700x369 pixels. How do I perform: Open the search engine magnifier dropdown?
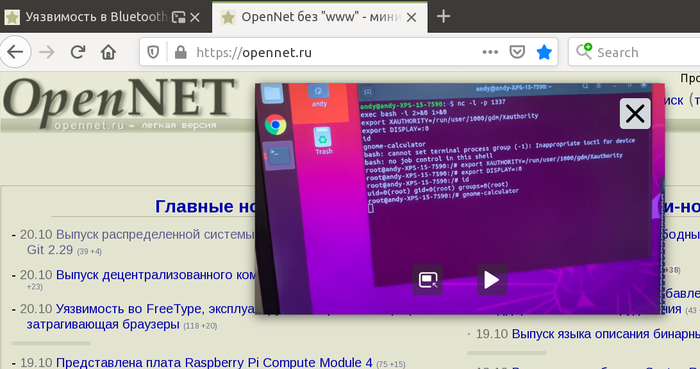pyautogui.click(x=583, y=52)
